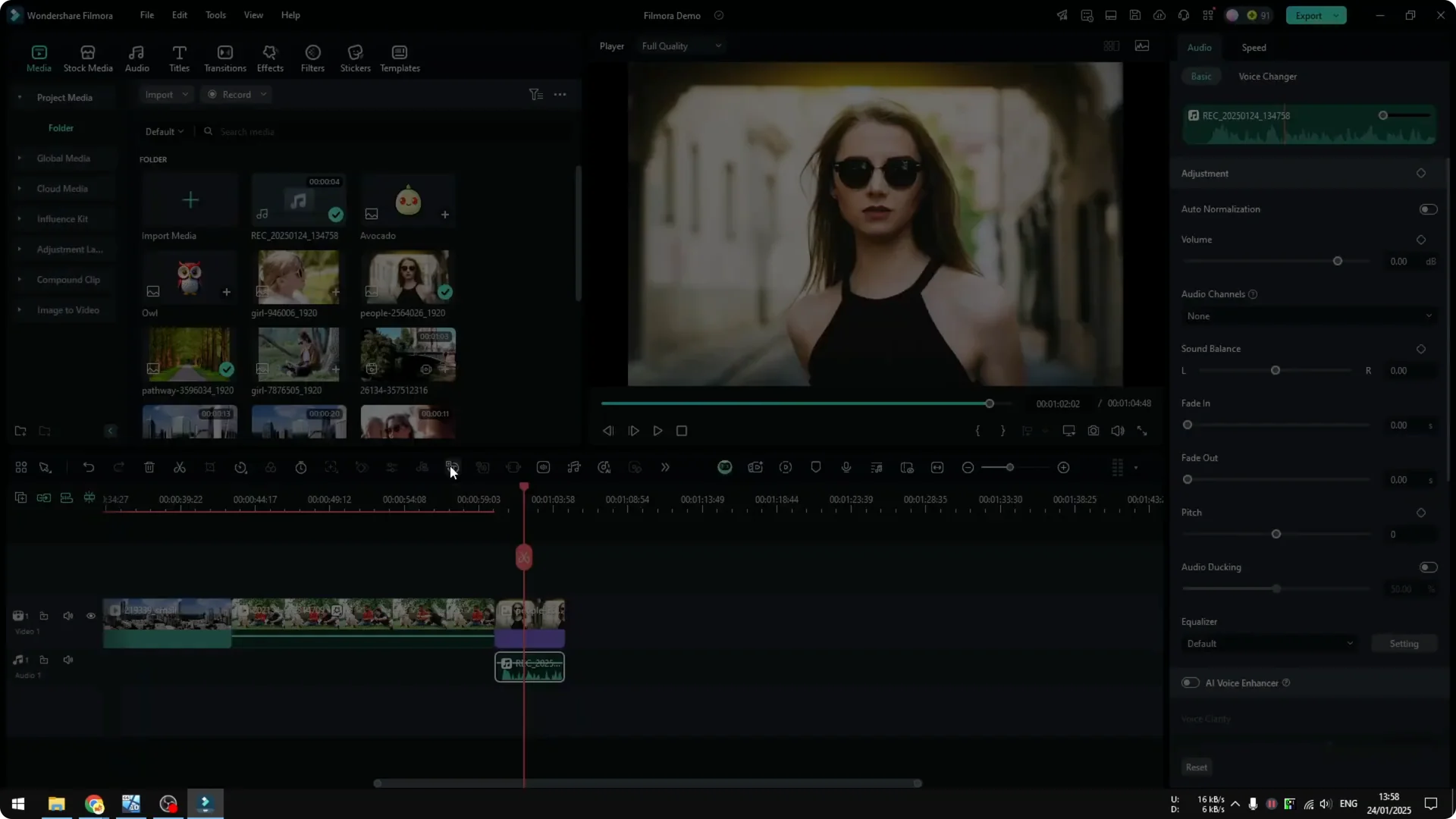Open the Templates tab

[400, 58]
